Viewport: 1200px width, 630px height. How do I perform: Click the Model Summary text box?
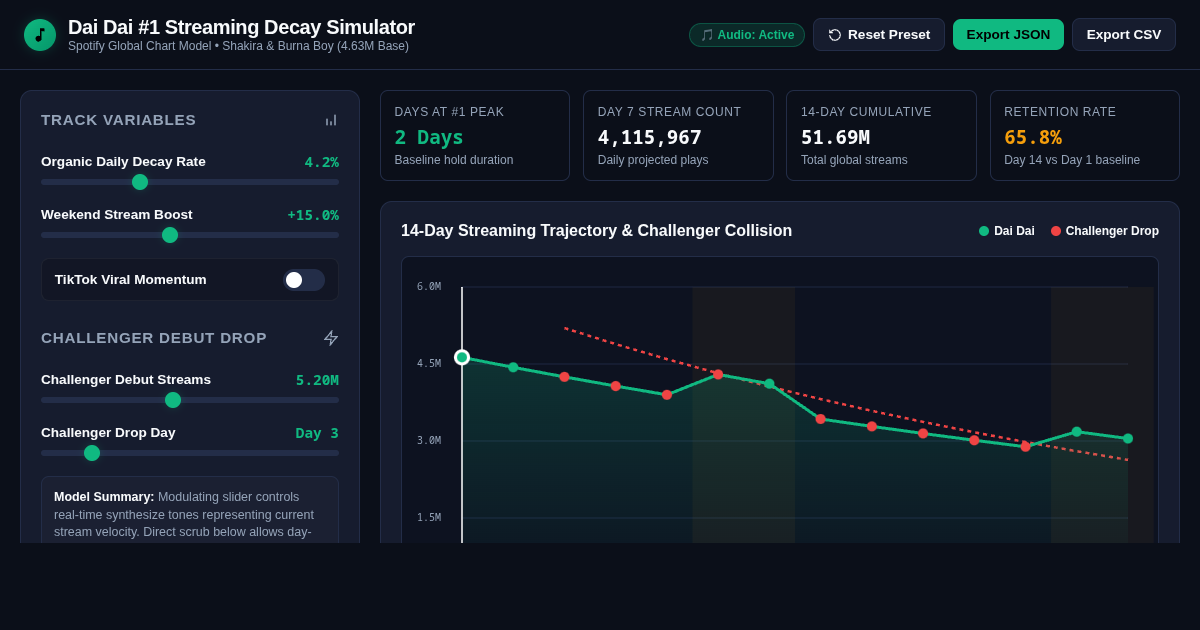click(190, 510)
